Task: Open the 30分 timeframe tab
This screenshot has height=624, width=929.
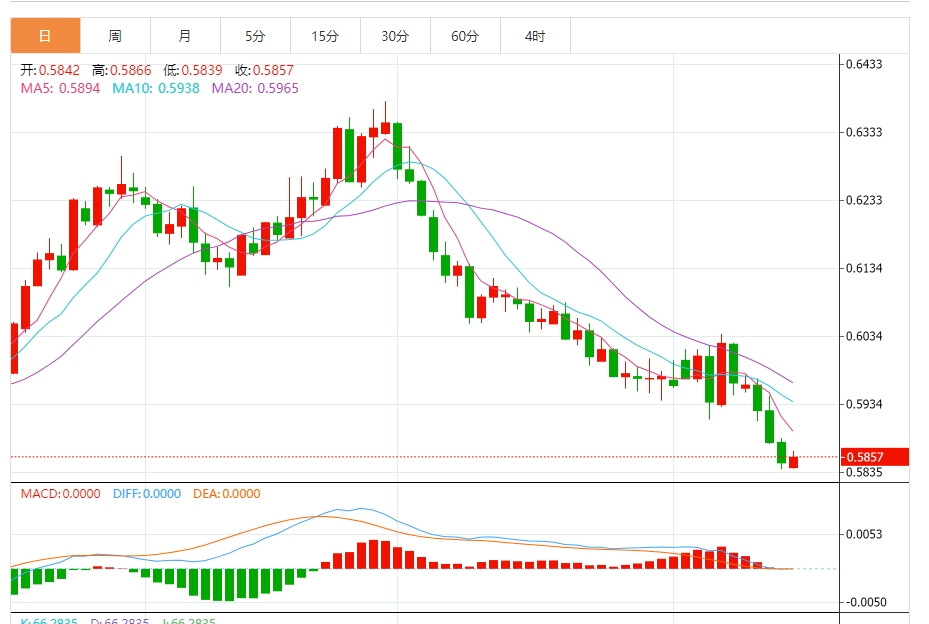Action: click(x=395, y=36)
